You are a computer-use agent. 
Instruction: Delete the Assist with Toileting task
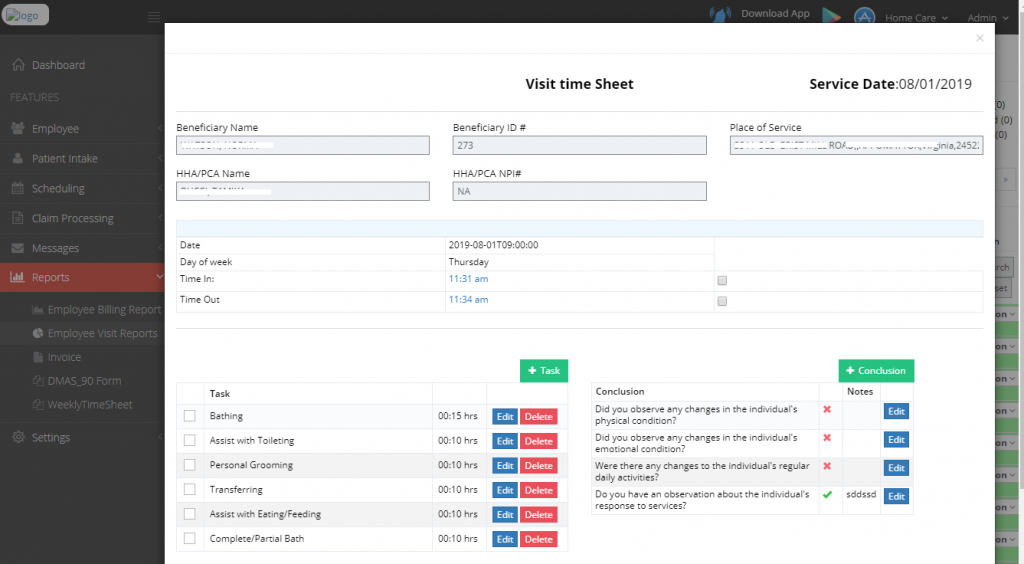(x=539, y=441)
